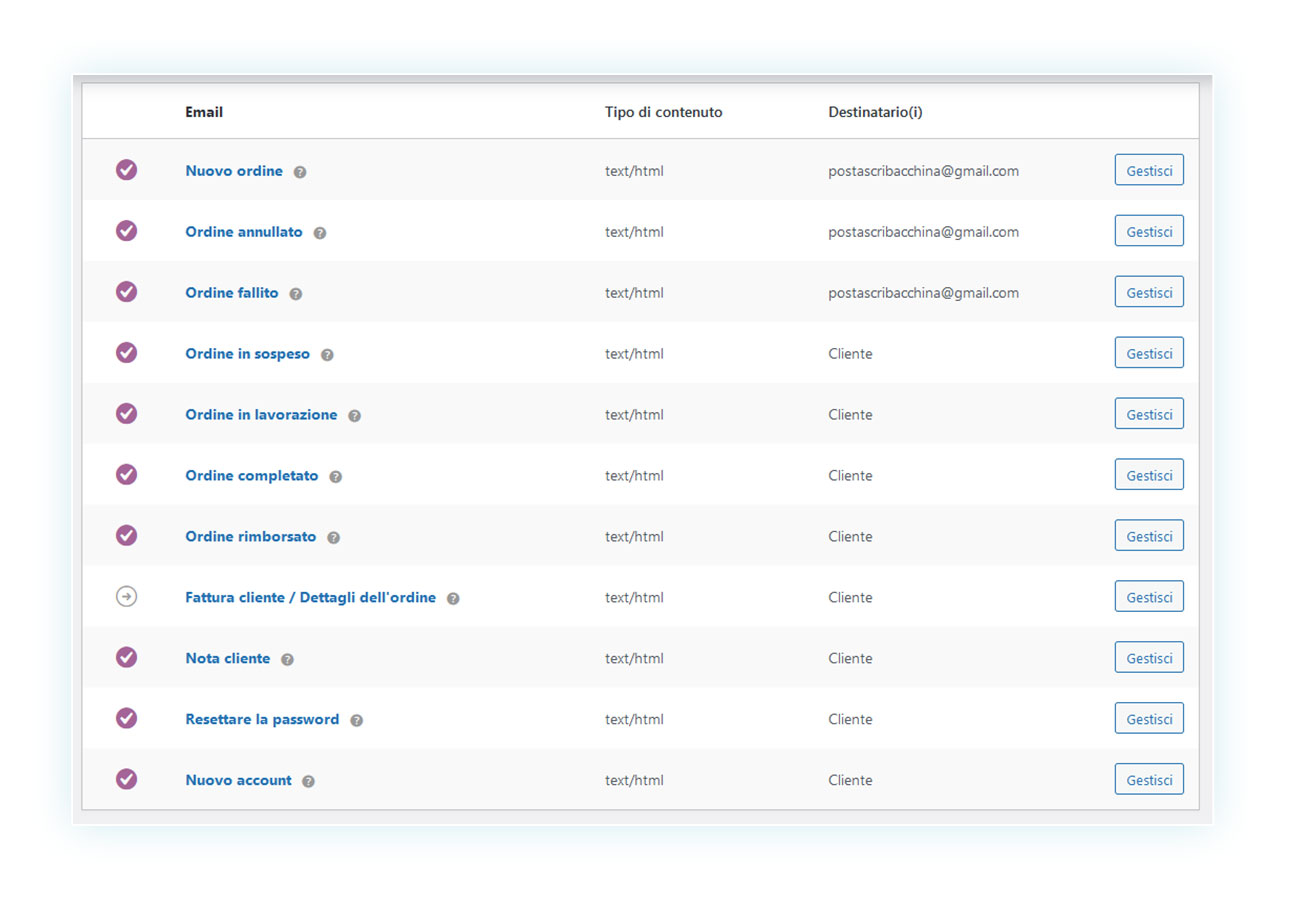The image size is (1300, 918).
Task: Click the help icon beside Fattura cliente row
Action: [453, 599]
